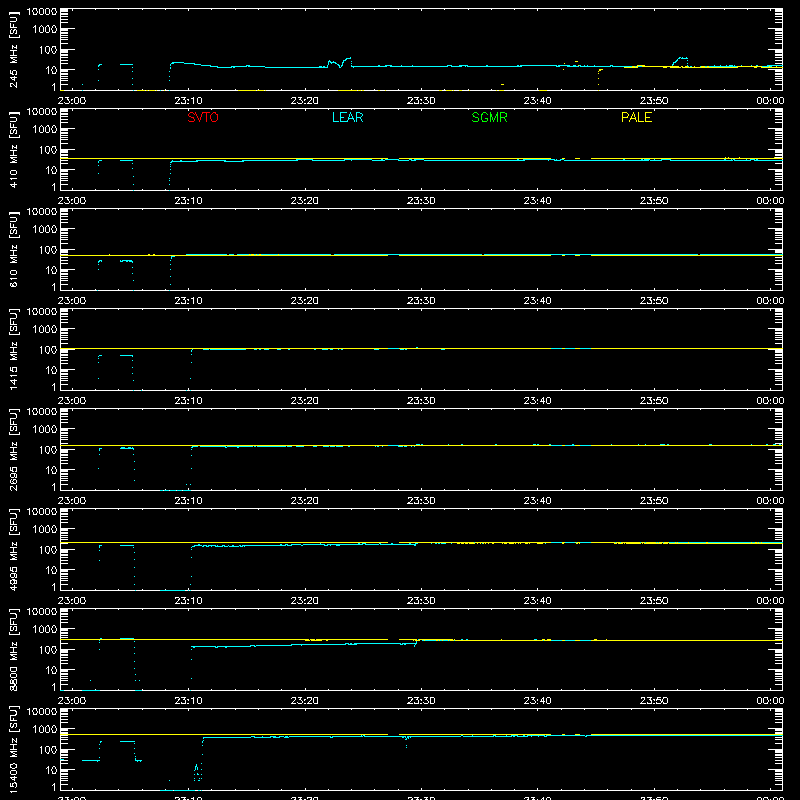Click 23:30 tick below the 1415 MHz panel
800x800 pixels.
pyautogui.click(x=421, y=401)
